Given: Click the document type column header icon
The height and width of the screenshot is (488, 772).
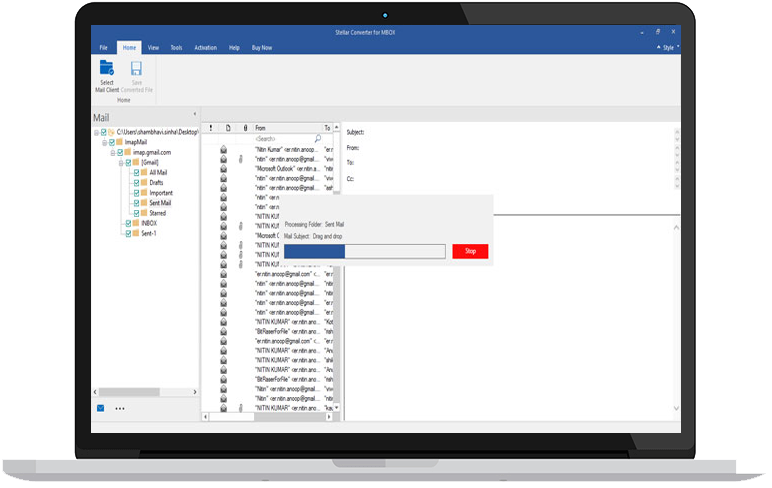Looking at the screenshot, I should click(x=228, y=128).
